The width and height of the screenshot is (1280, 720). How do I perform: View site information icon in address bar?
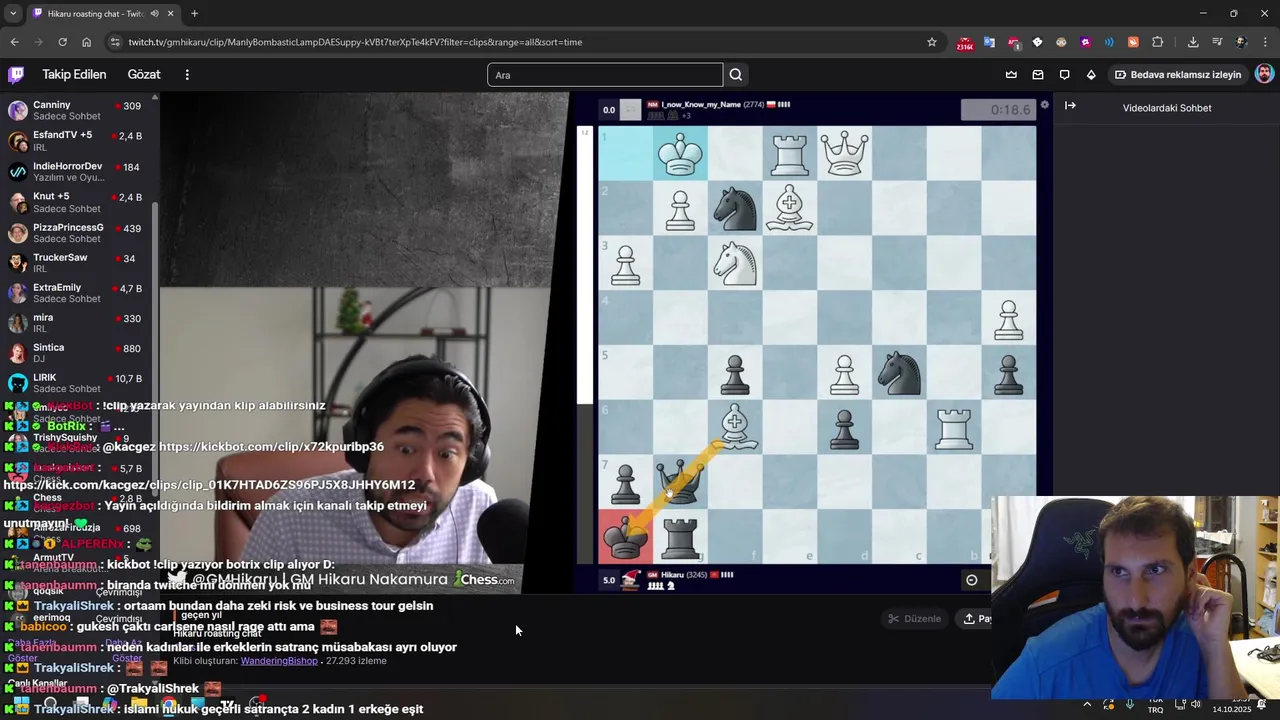click(115, 42)
